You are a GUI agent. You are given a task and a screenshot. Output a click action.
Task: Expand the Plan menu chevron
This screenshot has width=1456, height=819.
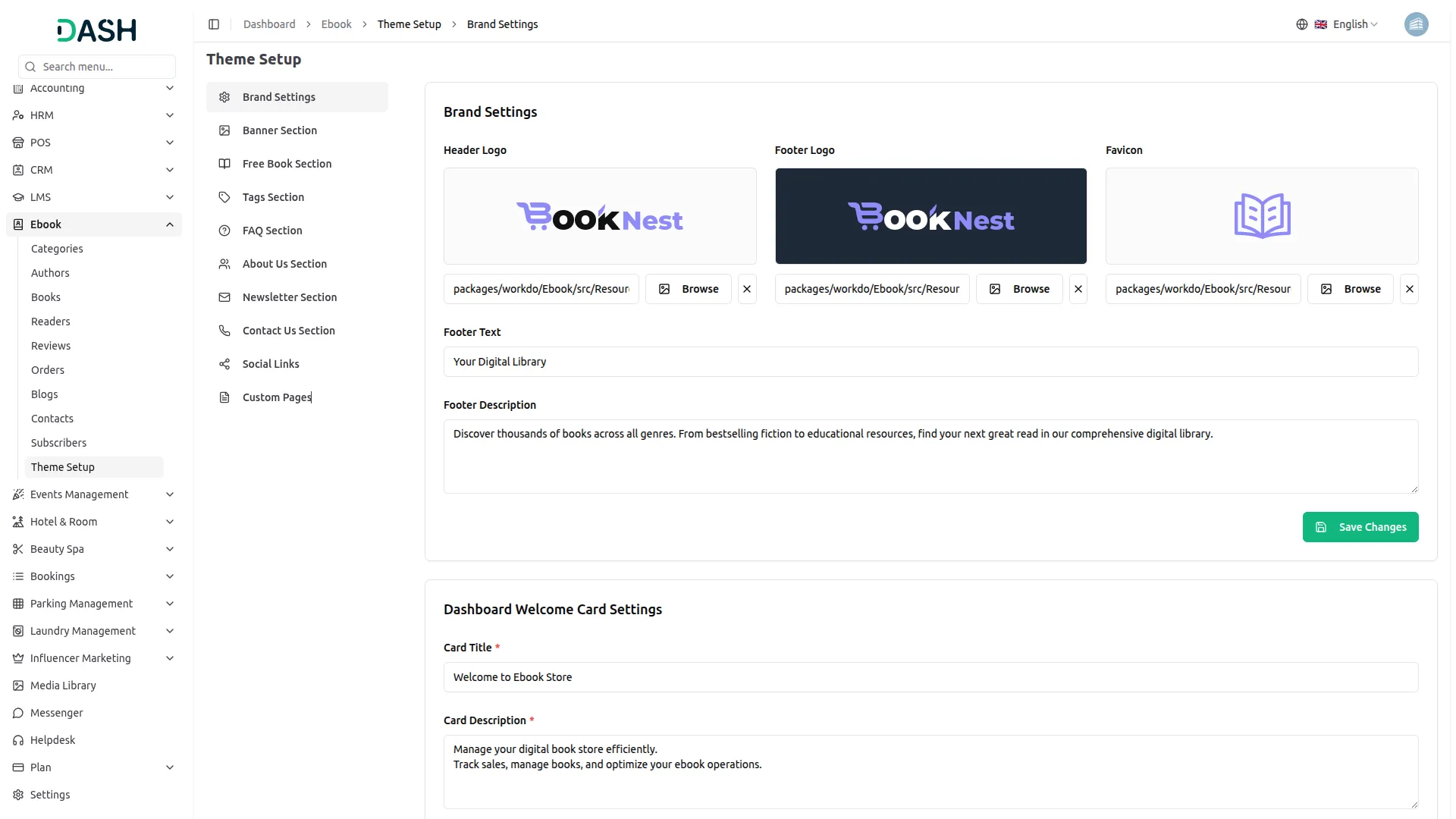170,767
